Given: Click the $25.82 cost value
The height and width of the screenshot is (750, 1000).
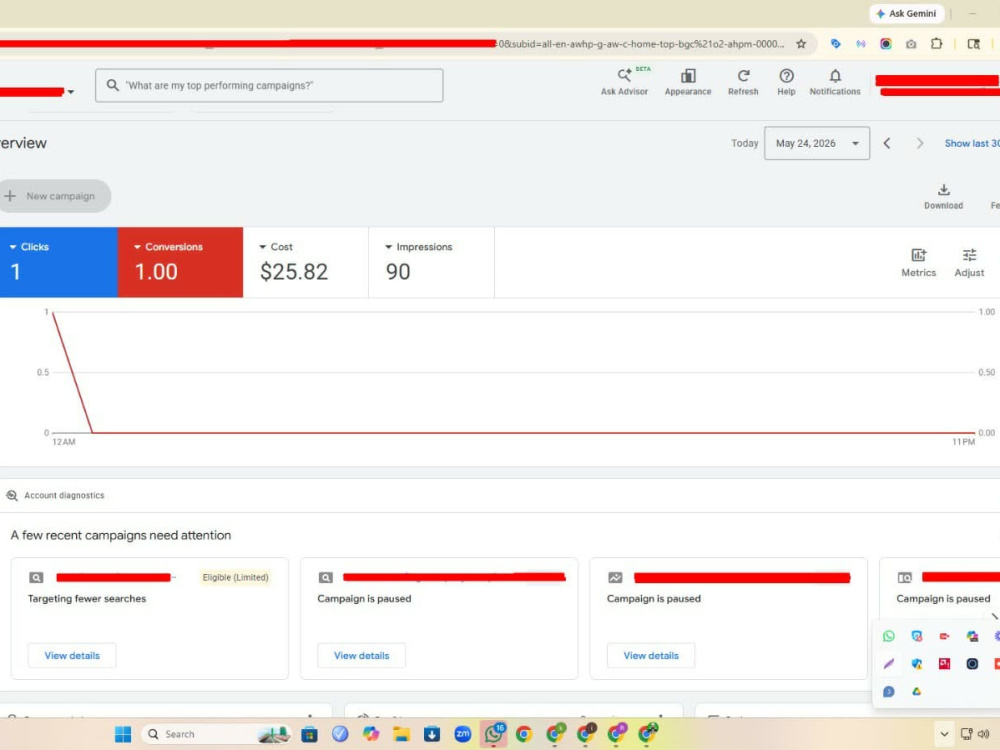Looking at the screenshot, I should click(x=294, y=272).
